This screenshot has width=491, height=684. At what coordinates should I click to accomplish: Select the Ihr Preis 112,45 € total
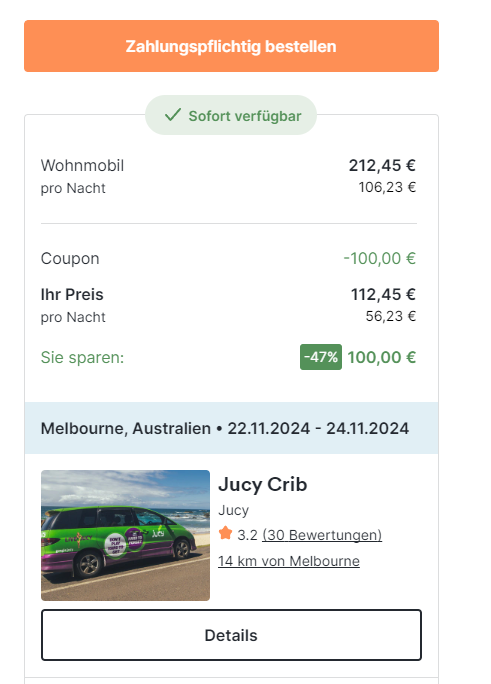[383, 294]
